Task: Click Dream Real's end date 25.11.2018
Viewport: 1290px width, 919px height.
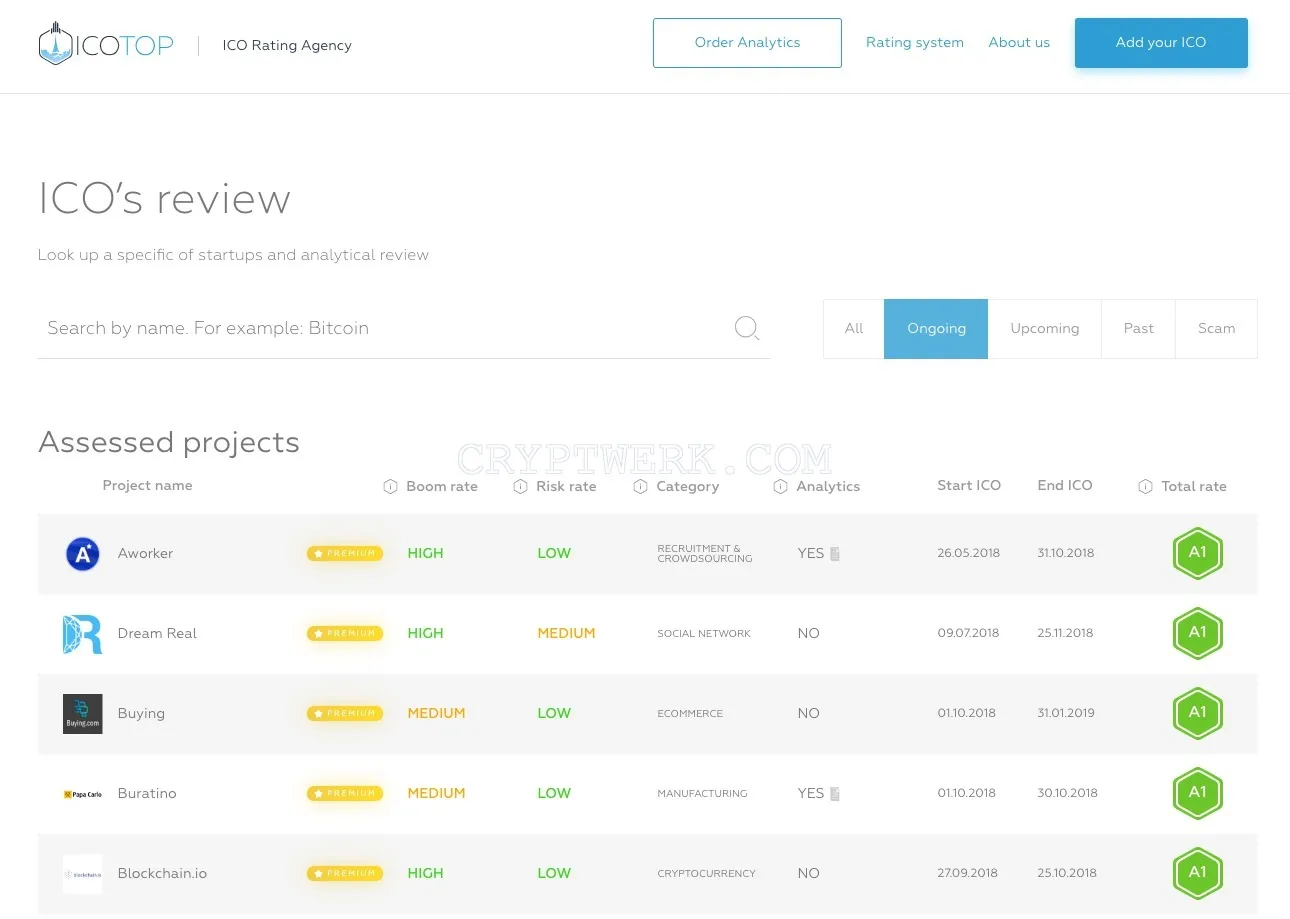Action: (x=1065, y=634)
